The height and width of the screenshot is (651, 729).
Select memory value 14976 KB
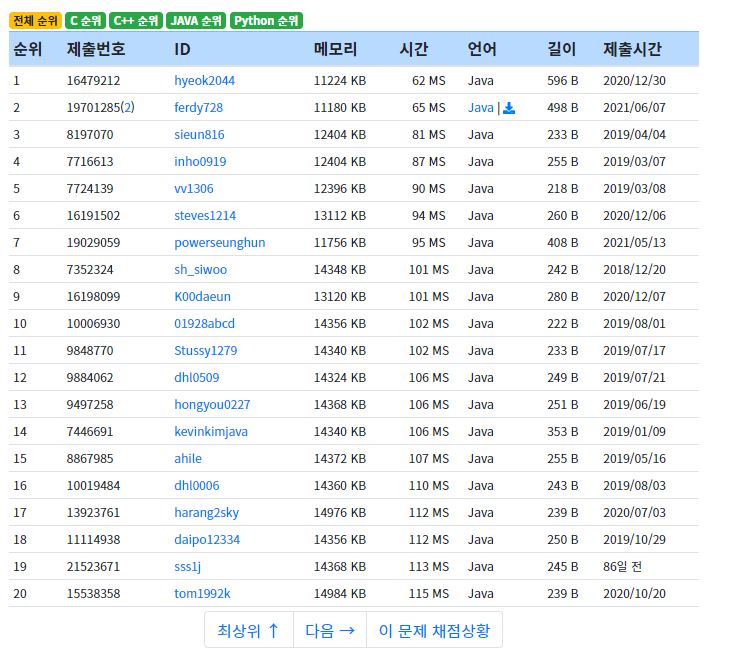340,512
